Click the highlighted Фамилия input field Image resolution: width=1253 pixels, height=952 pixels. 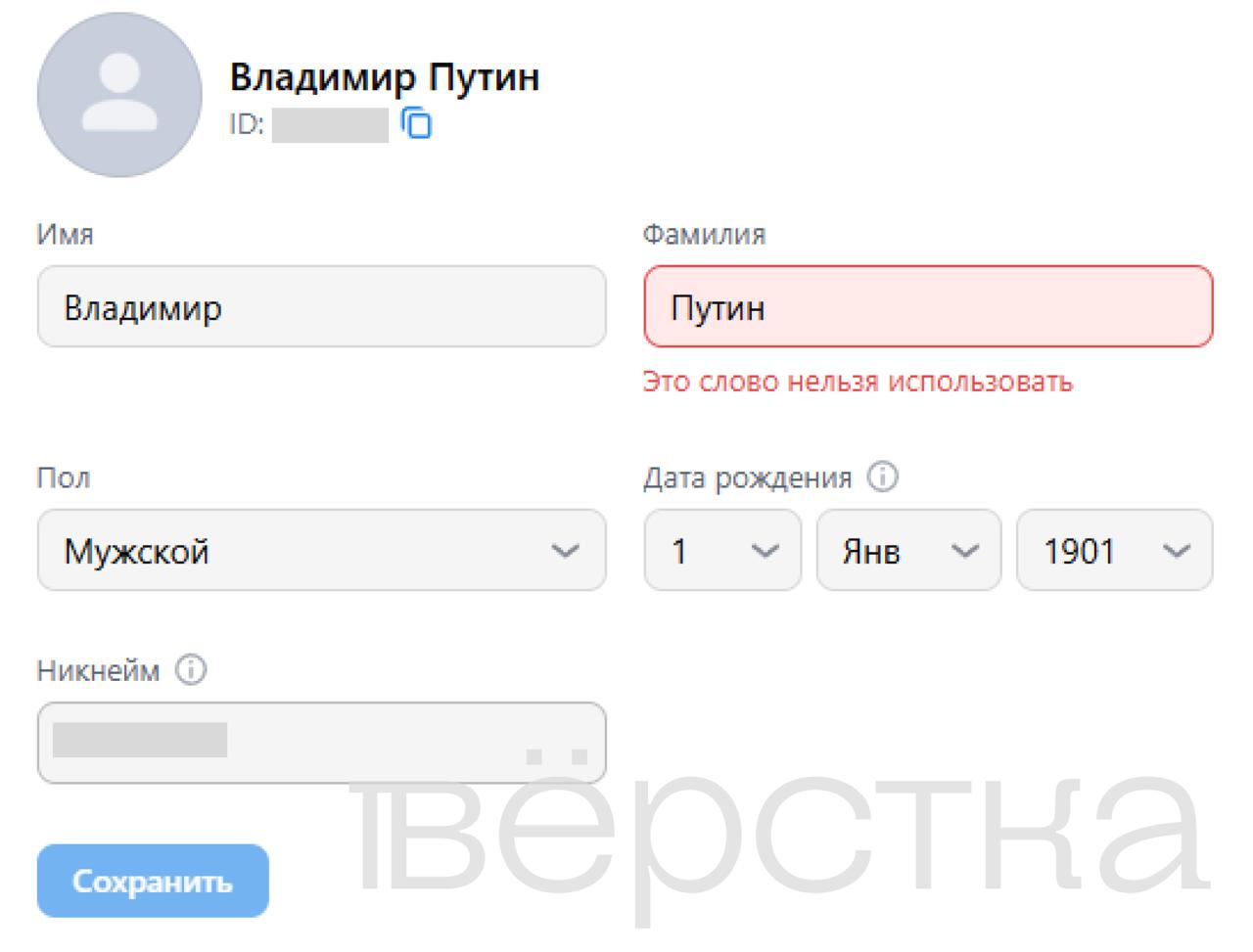928,307
